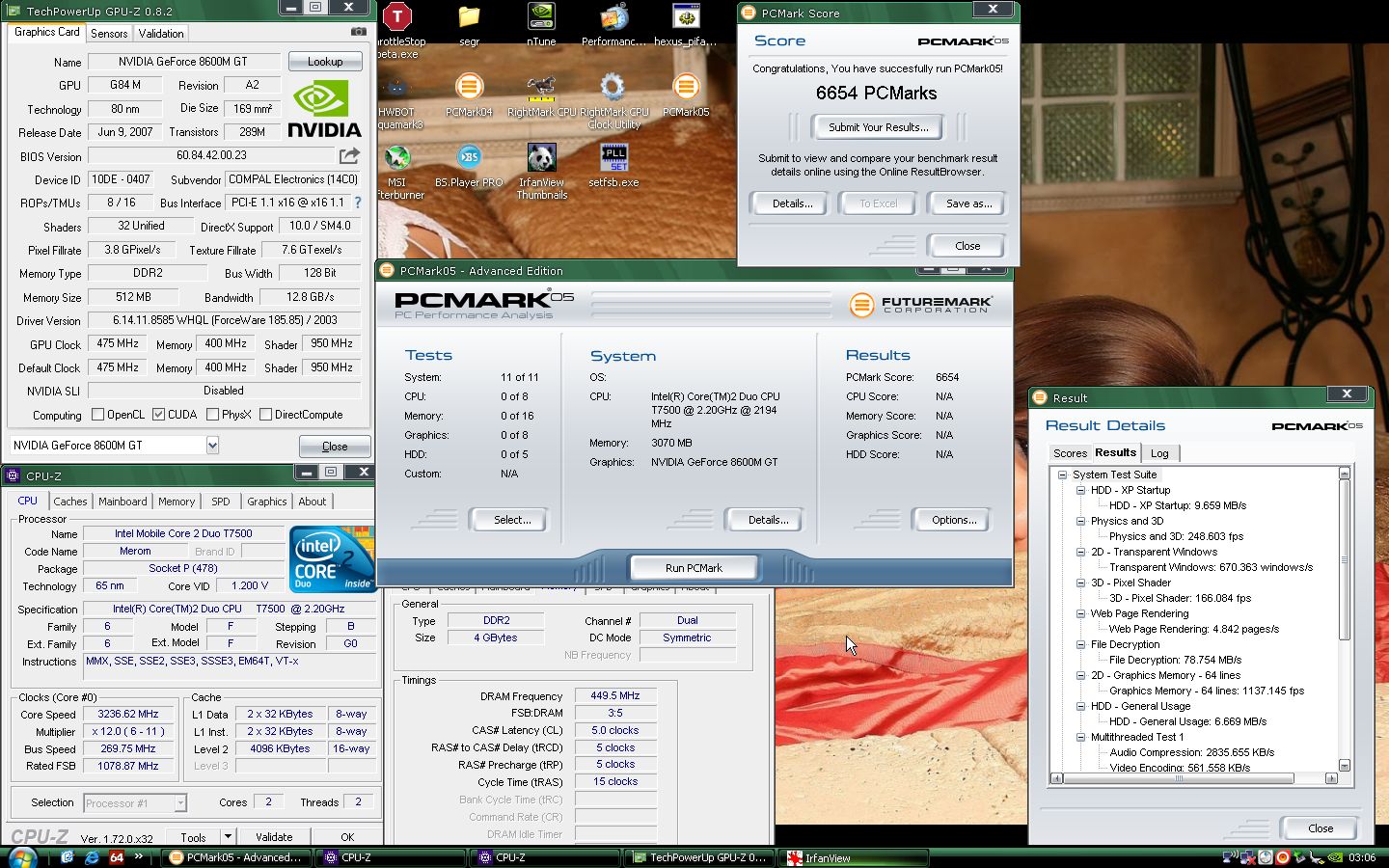Click Options button under Results
Screen dimensions: 1389x868
954,520
